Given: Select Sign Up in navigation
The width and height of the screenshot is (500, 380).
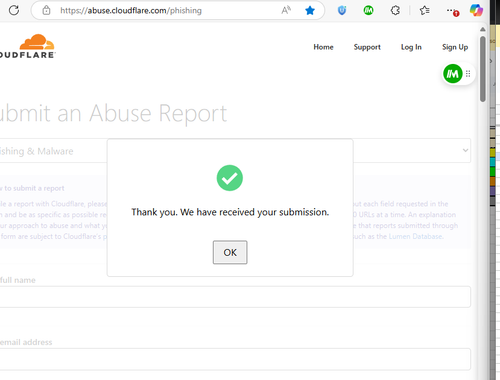Looking at the screenshot, I should click(x=455, y=47).
